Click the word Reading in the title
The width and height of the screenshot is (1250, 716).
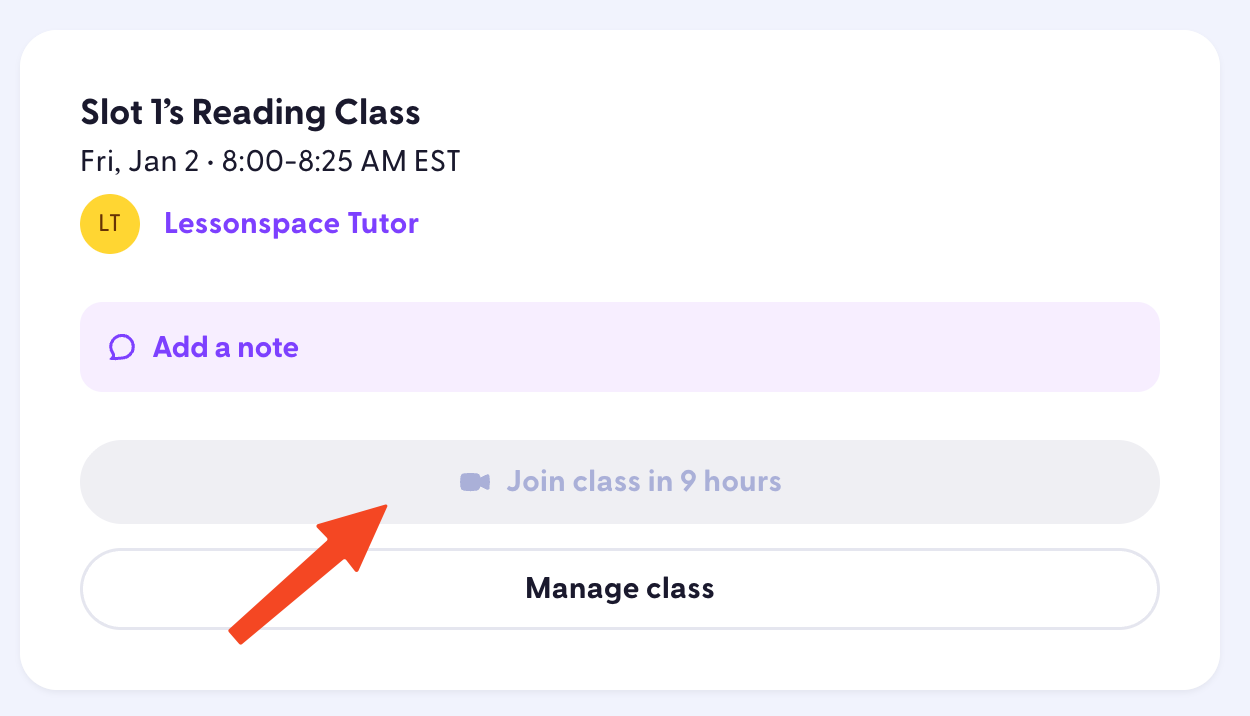(259, 113)
